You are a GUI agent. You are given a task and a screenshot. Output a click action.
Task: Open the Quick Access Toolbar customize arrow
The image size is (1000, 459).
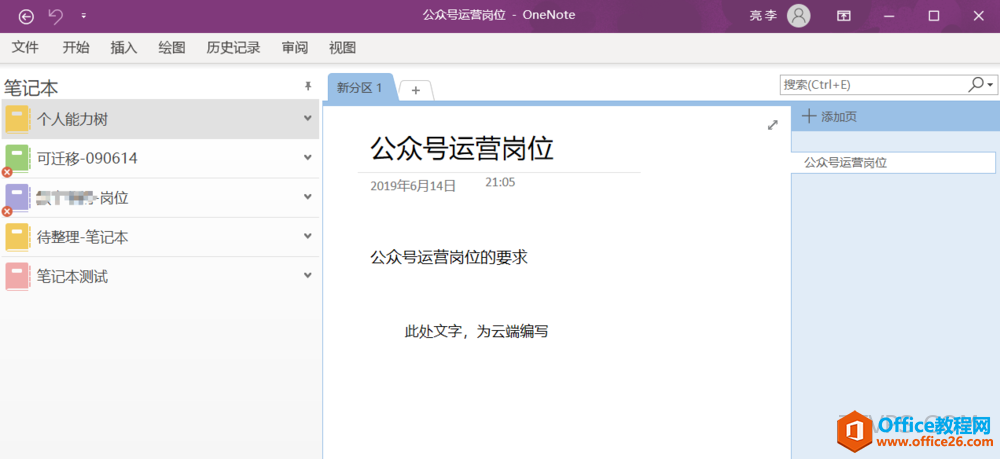coord(83,16)
